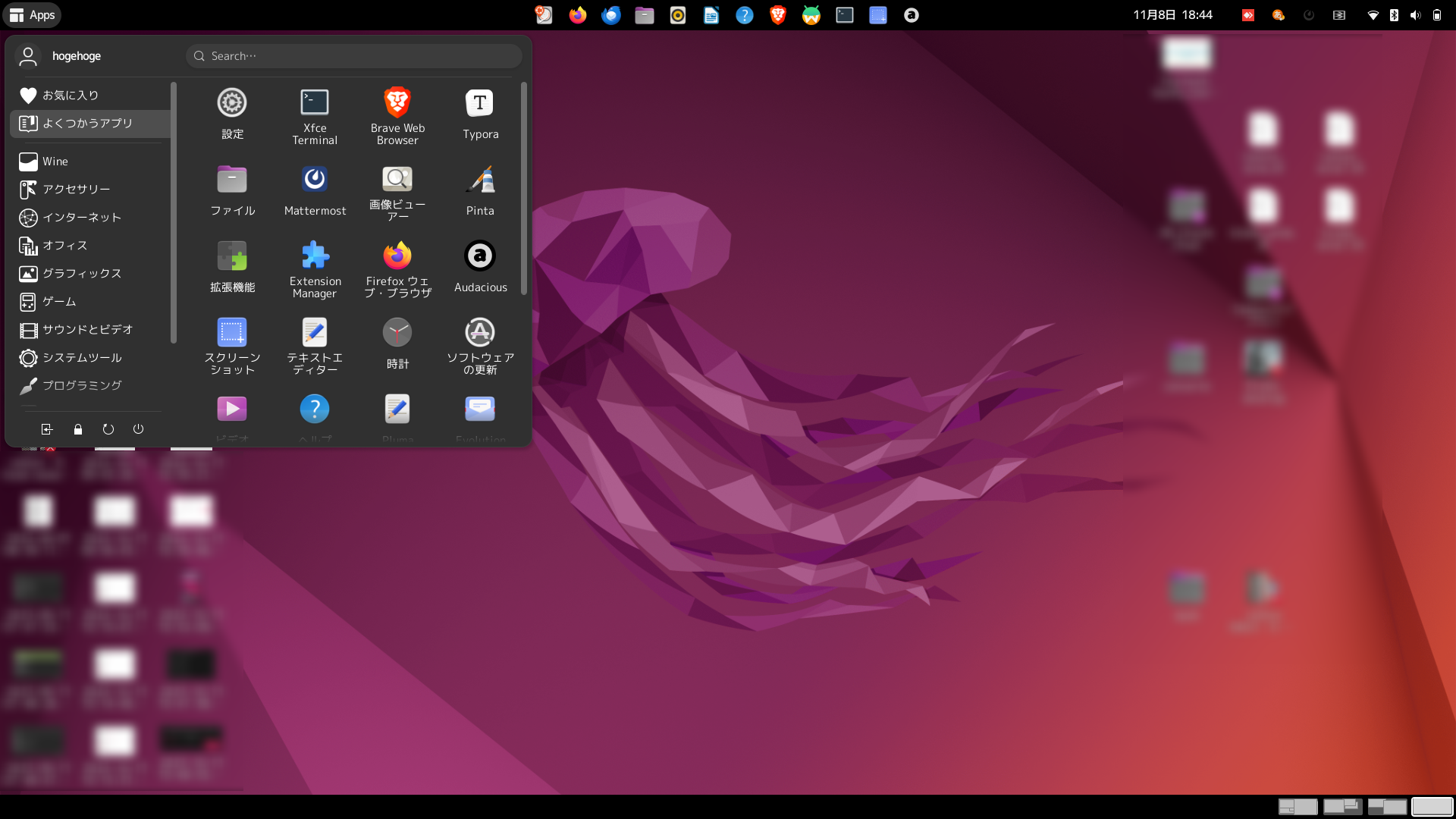This screenshot has width=1456, height=819.
Task: Open the volume indicator in the top bar
Action: (x=1415, y=15)
